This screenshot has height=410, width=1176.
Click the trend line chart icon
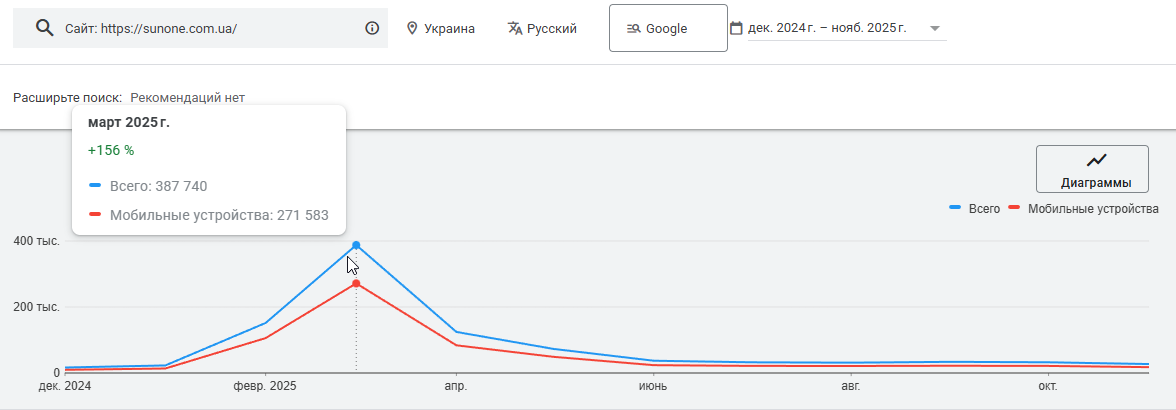(x=1096, y=161)
